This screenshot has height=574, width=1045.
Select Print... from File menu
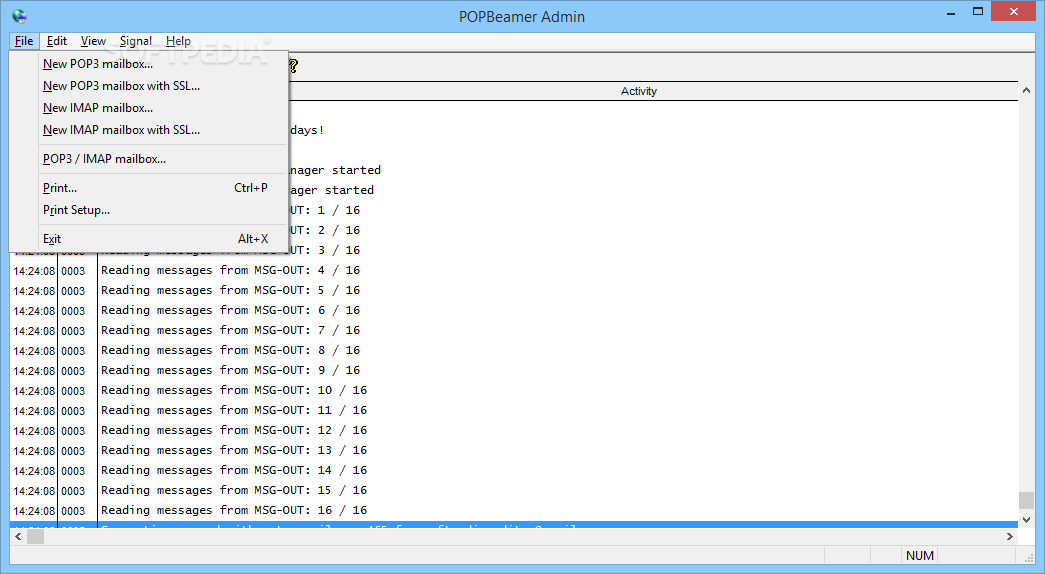(x=149, y=188)
